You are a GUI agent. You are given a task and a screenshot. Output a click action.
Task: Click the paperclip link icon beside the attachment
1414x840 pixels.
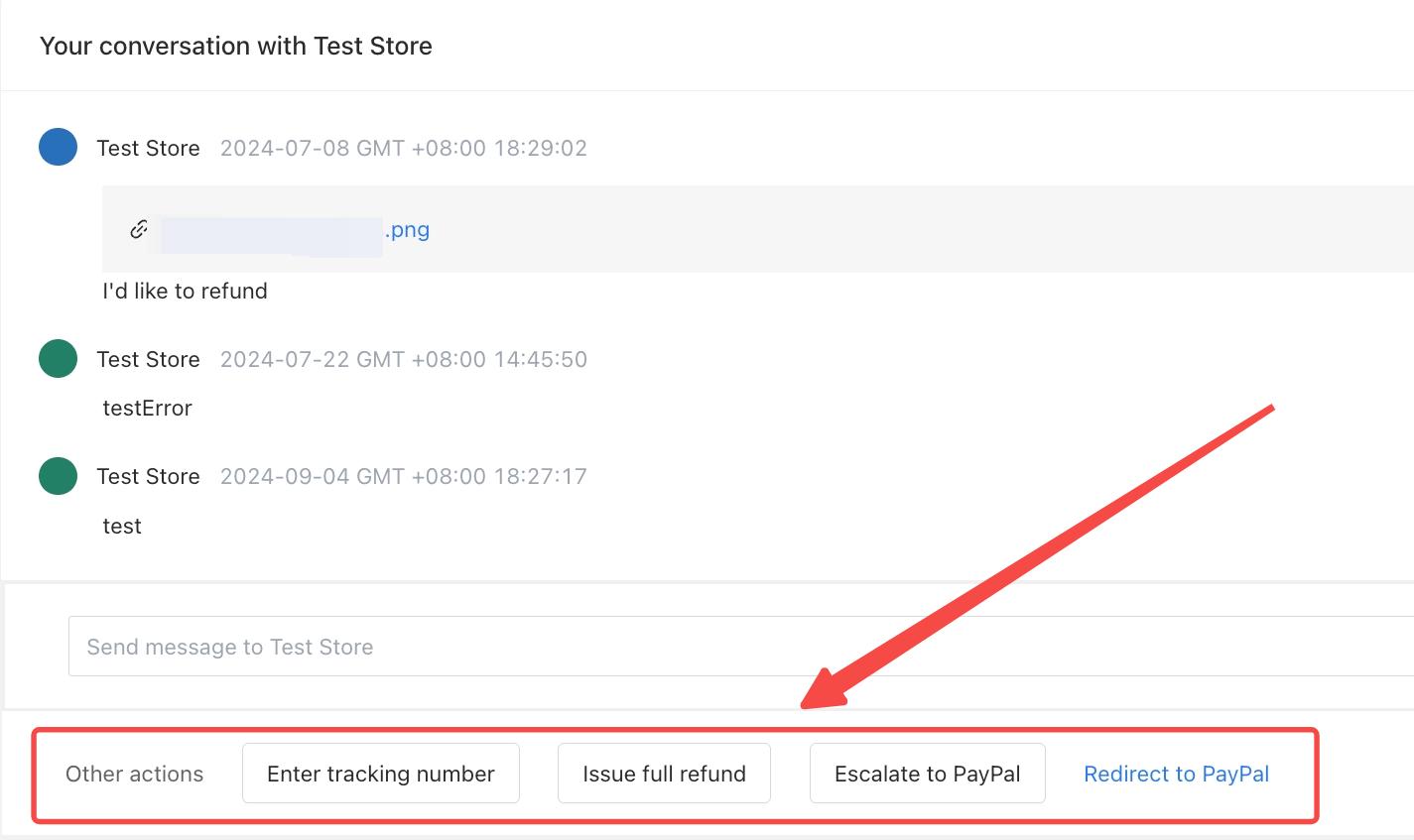[139, 229]
